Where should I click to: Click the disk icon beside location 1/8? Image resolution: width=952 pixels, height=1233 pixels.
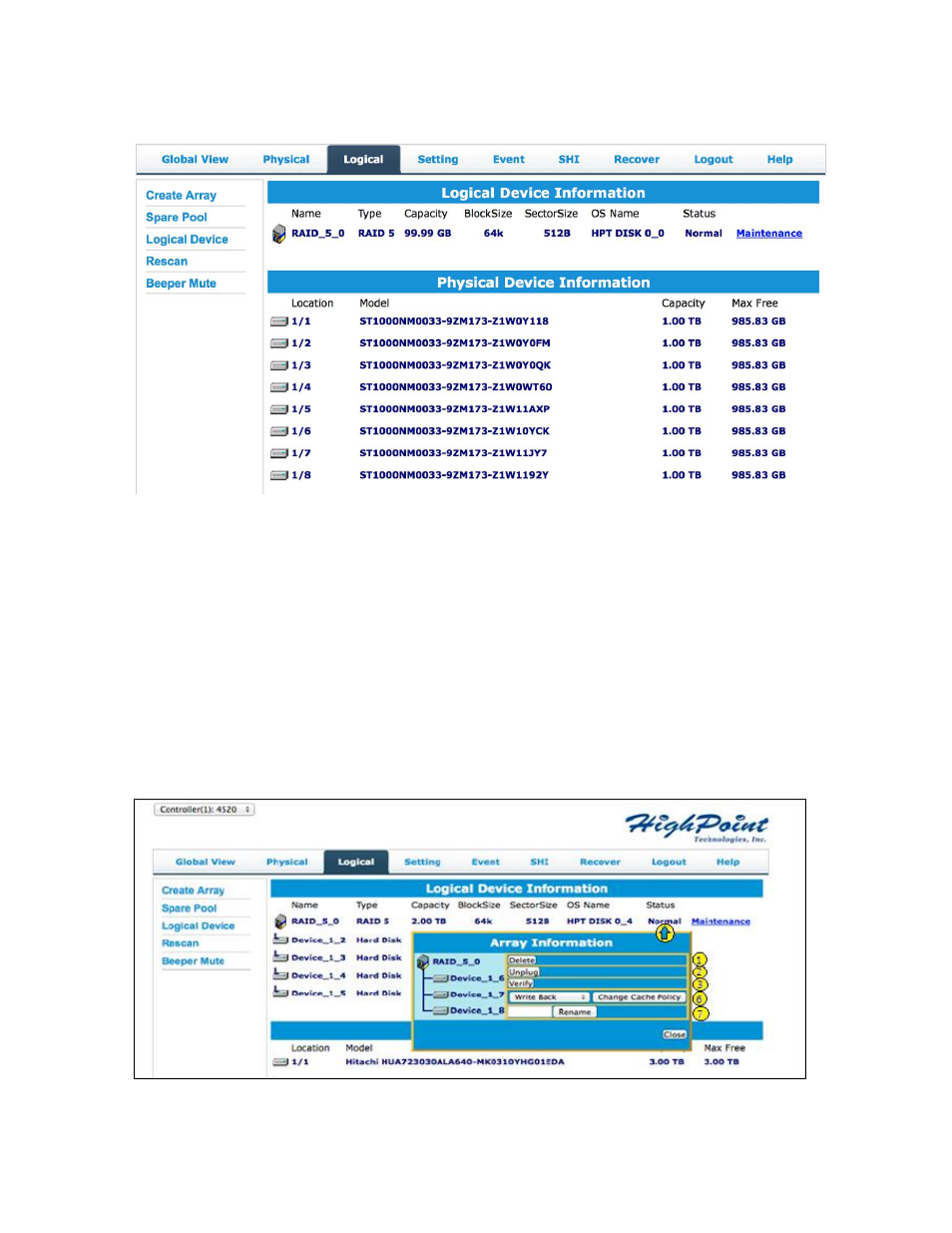(x=279, y=475)
